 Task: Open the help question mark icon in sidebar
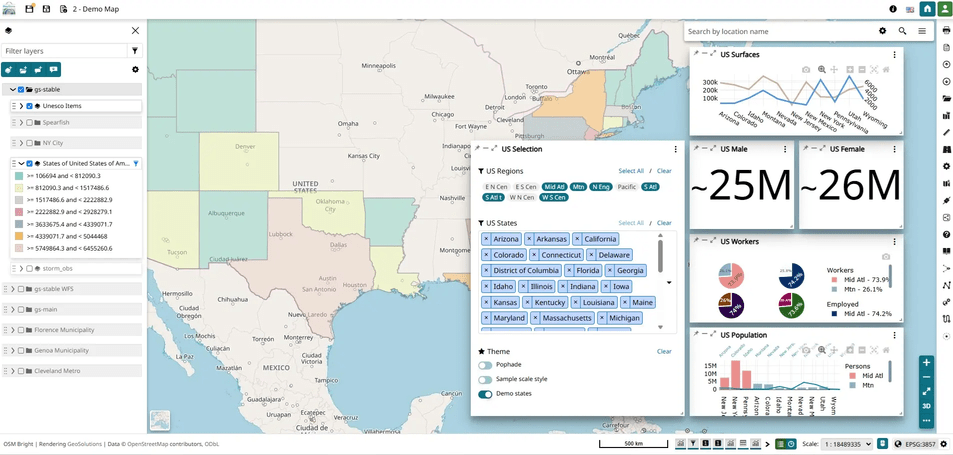(x=946, y=234)
